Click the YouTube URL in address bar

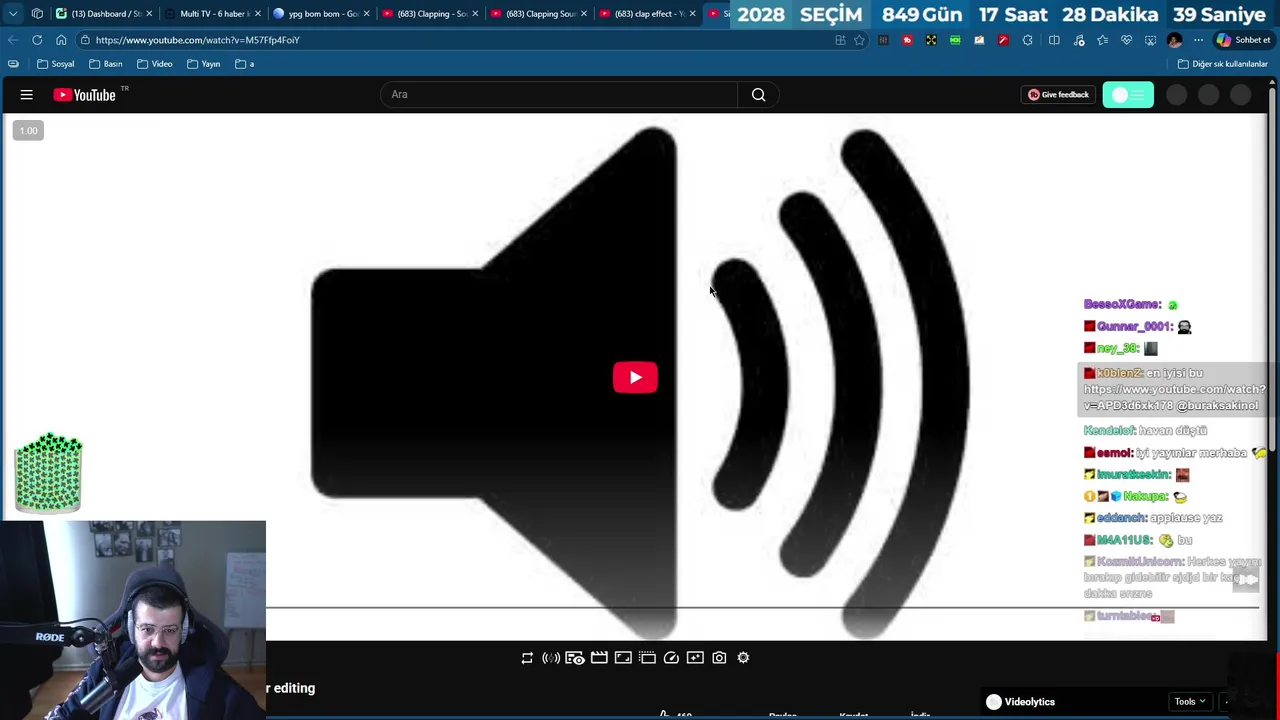point(198,40)
